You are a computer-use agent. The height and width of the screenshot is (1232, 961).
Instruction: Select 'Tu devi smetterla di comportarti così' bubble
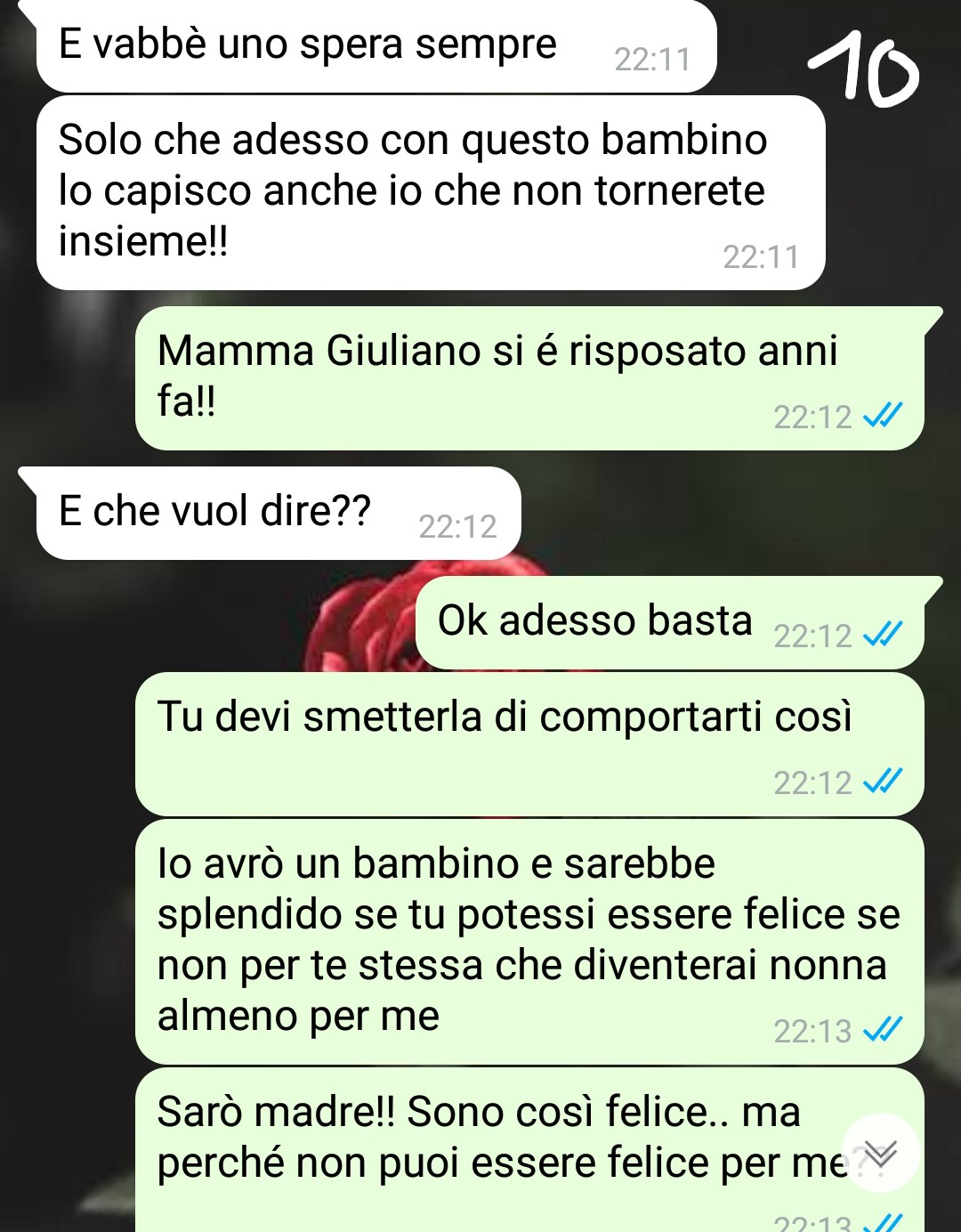tap(529, 744)
